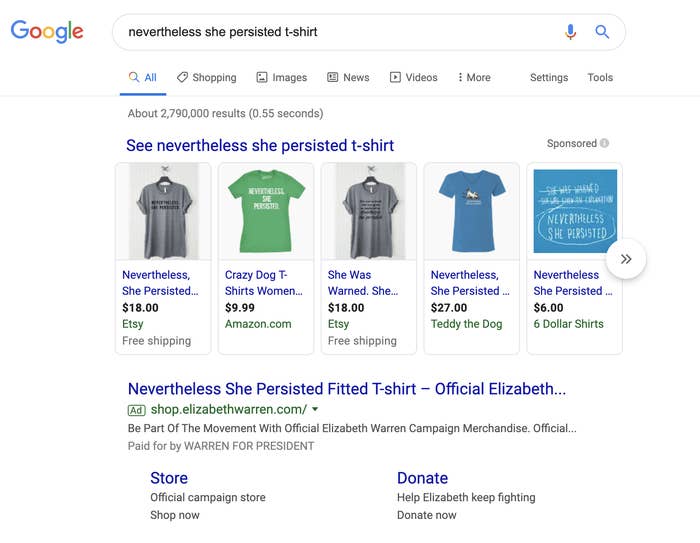The width and height of the screenshot is (700, 543).
Task: Click the $6.00 price
Action: [x=548, y=308]
